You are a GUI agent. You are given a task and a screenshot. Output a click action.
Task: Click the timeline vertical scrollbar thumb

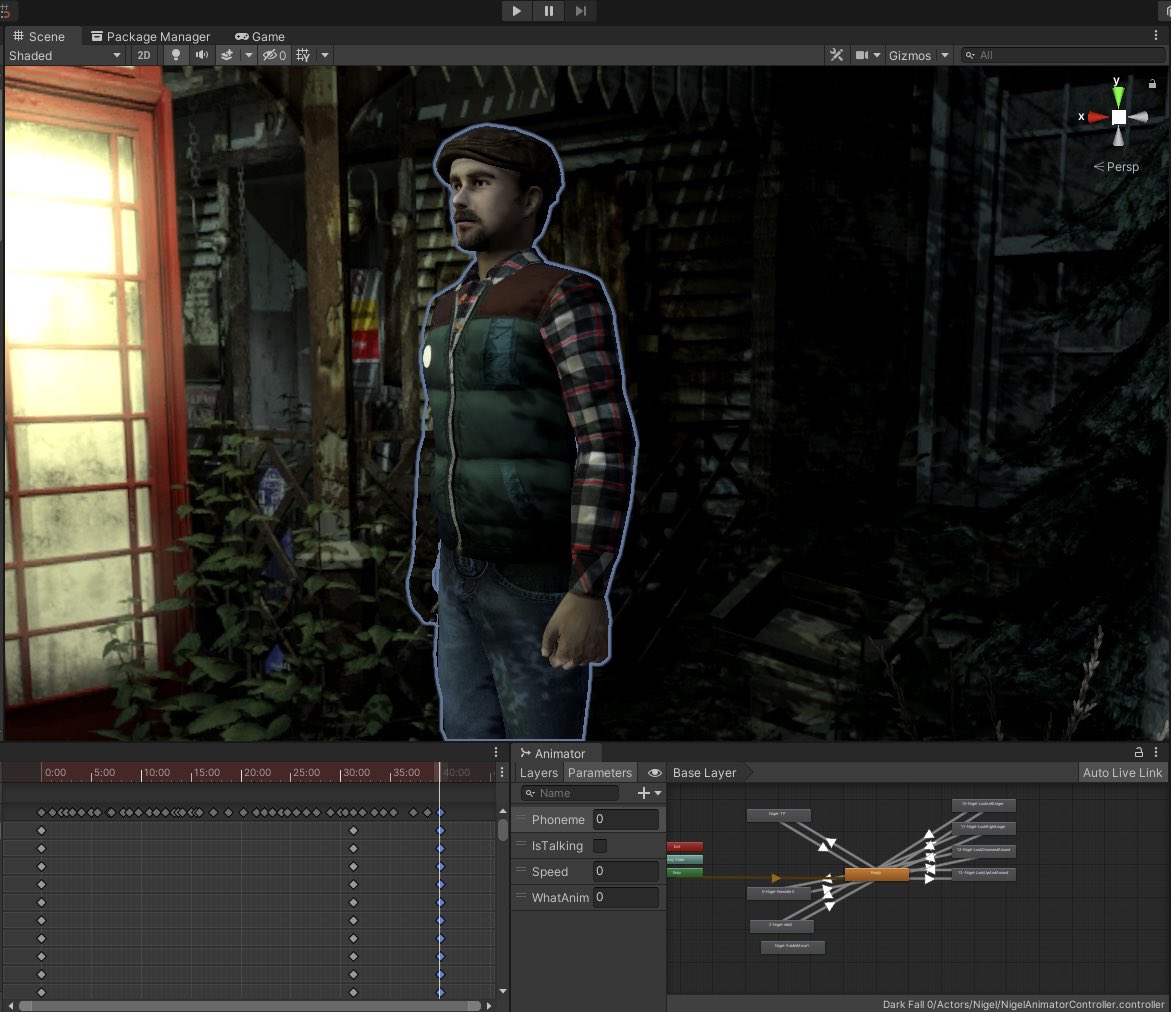[x=503, y=829]
